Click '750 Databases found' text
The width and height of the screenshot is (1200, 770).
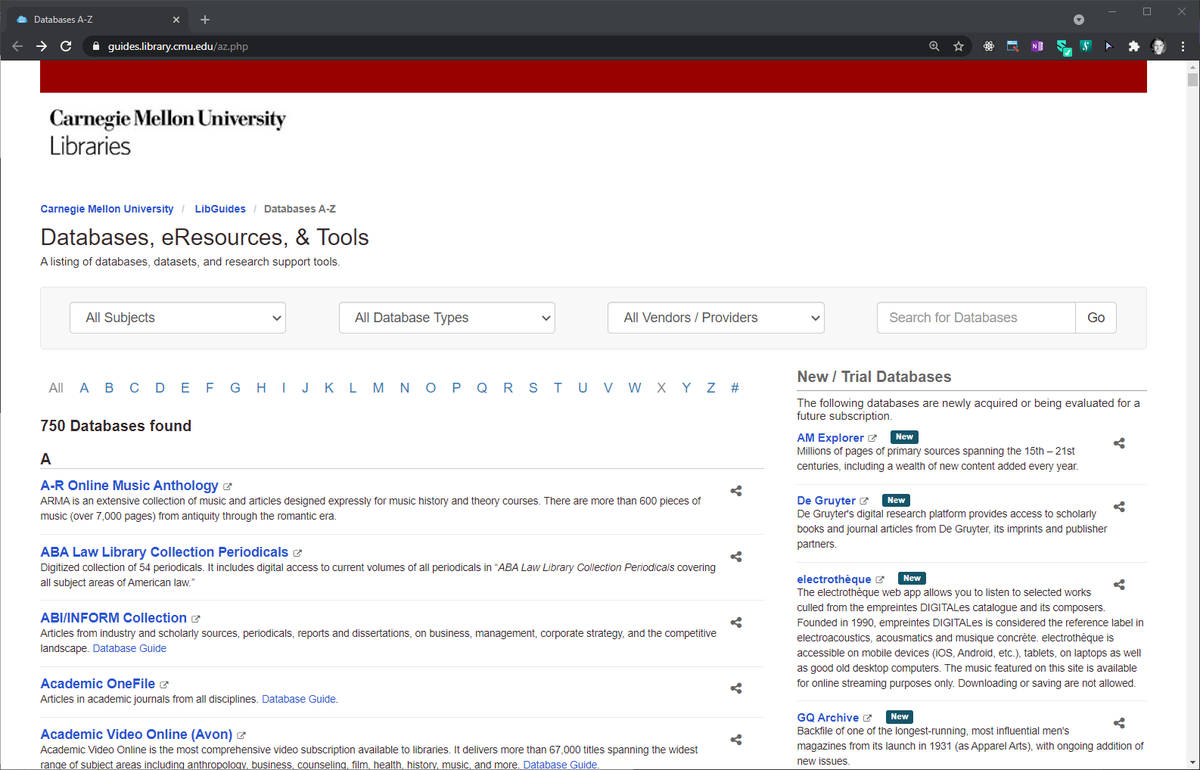(x=115, y=426)
